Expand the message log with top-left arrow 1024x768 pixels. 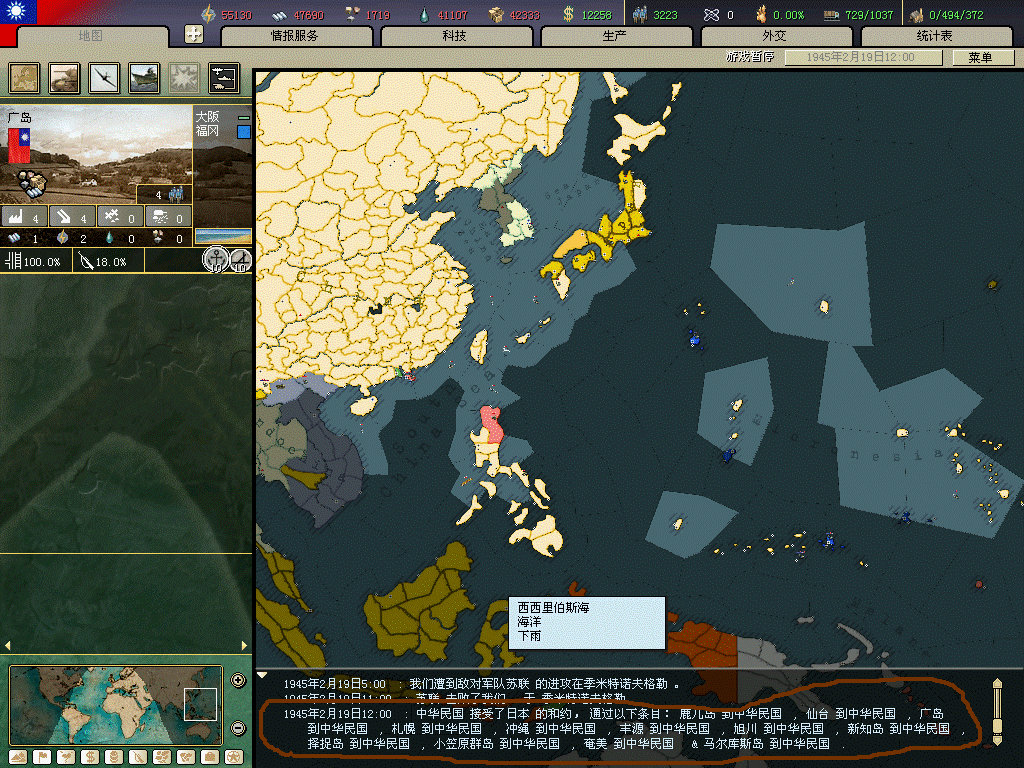pyautogui.click(x=262, y=675)
